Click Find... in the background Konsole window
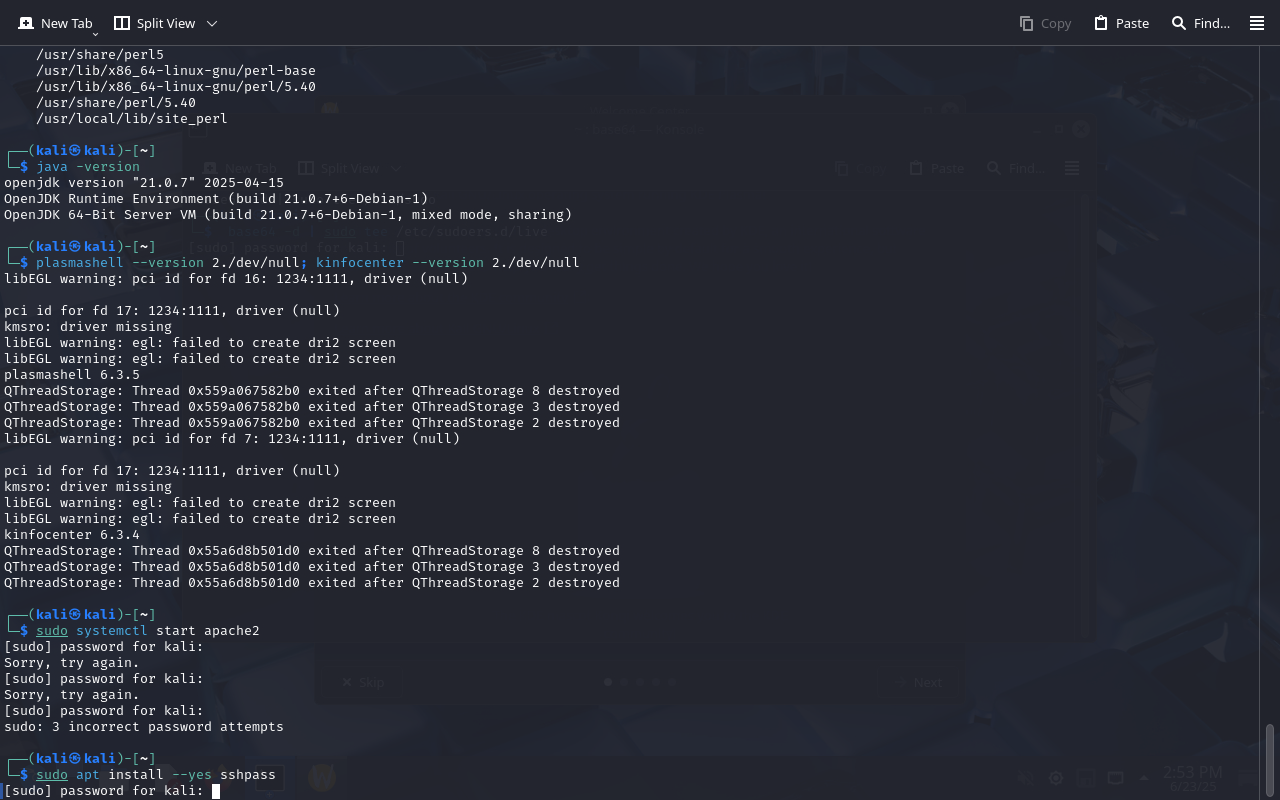Image resolution: width=1280 pixels, height=800 pixels. 1016,169
